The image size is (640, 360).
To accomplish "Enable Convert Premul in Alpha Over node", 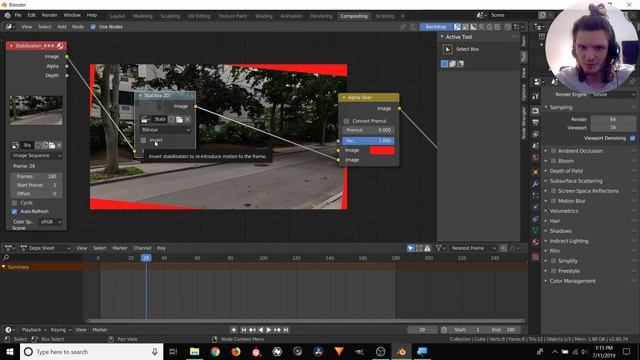I will (346, 121).
